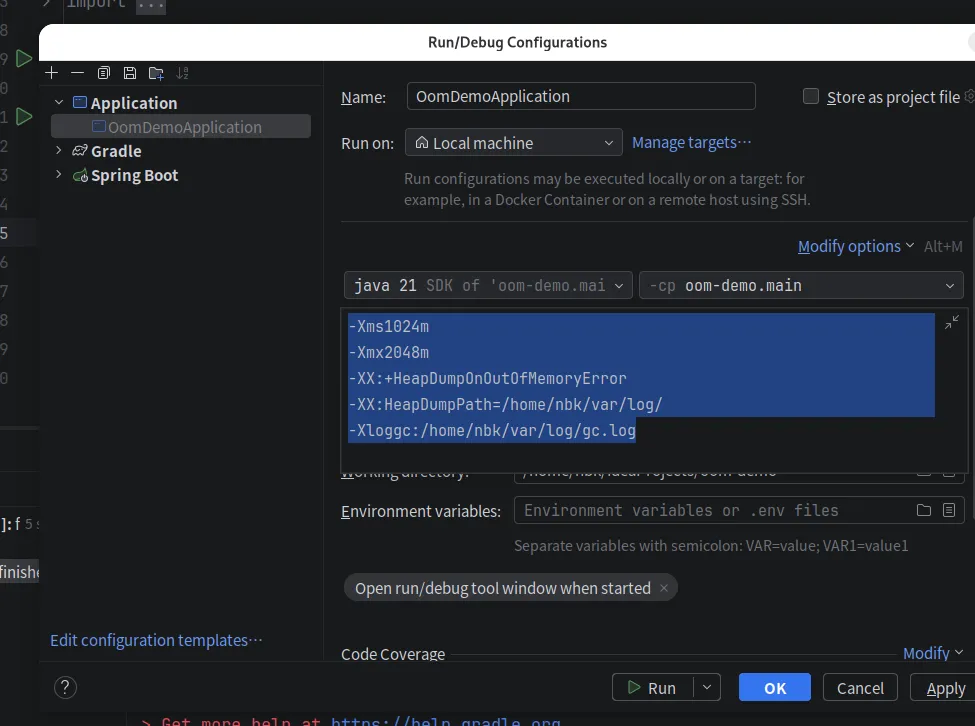The height and width of the screenshot is (726, 975).
Task: Click the Copy Configuration icon
Action: tap(104, 73)
